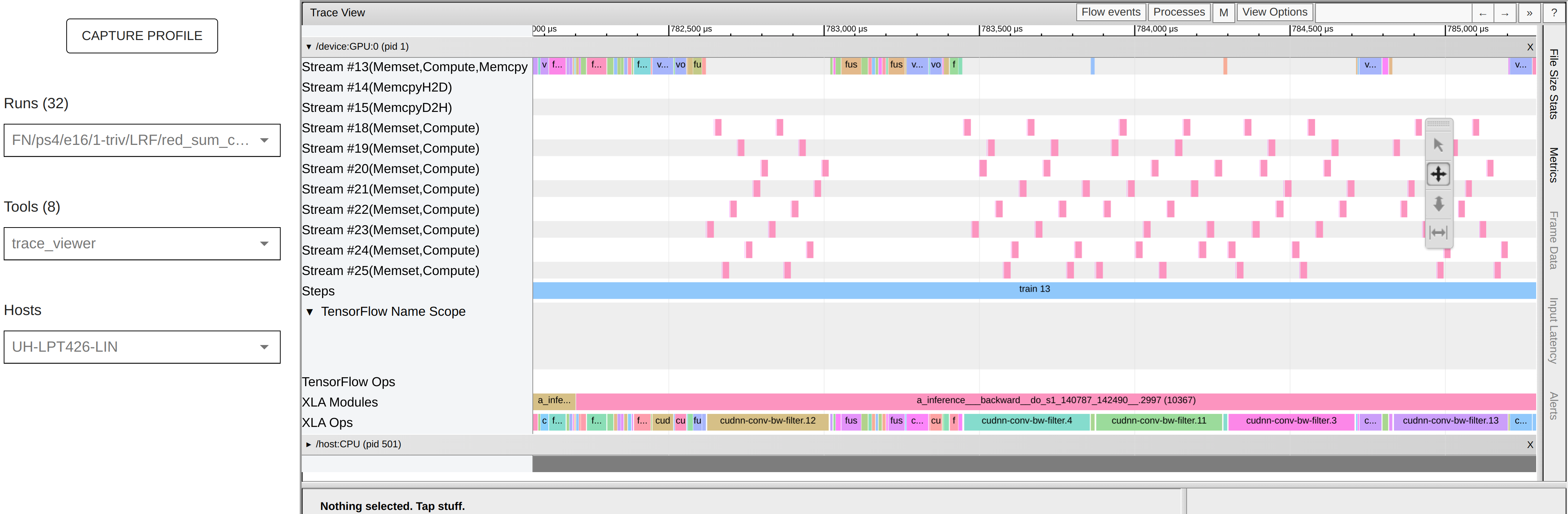Click Stream #21(Memset,Compute) track label
Screen dimensions: 1568x514
point(391,189)
